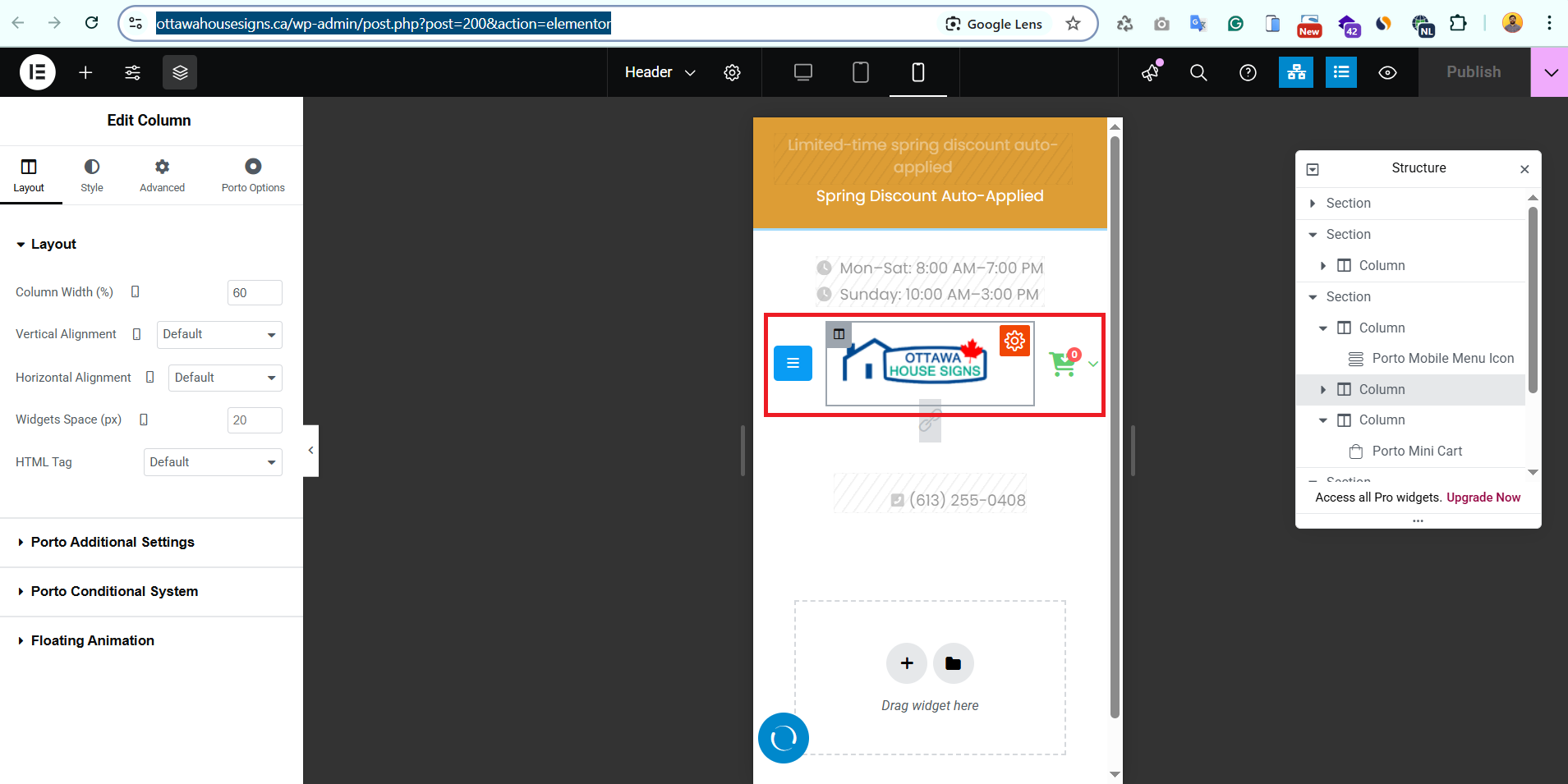Click the link icon below logo
The height and width of the screenshot is (784, 1568).
pyautogui.click(x=930, y=421)
